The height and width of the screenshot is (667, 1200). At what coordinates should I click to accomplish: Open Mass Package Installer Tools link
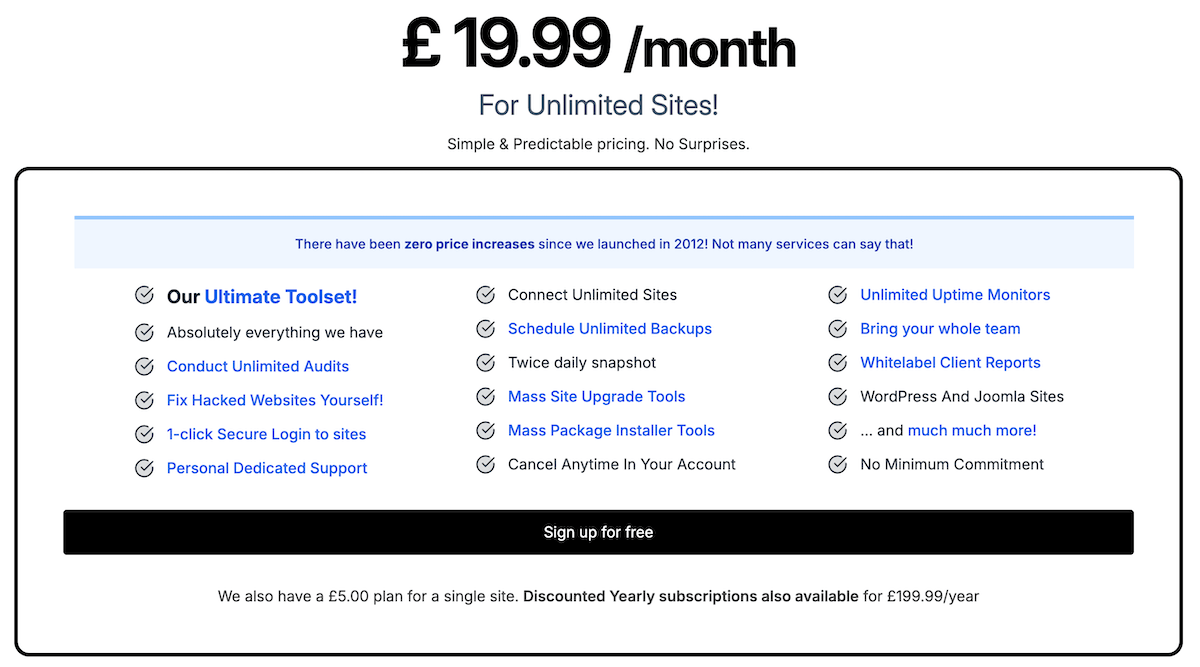point(611,431)
